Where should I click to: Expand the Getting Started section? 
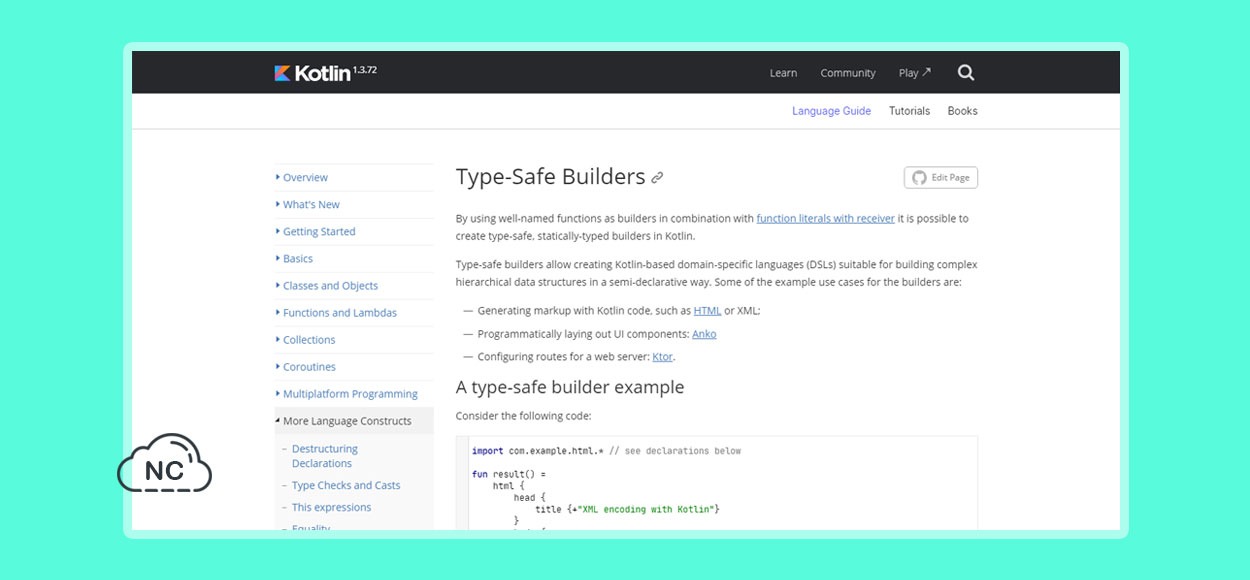(x=354, y=231)
